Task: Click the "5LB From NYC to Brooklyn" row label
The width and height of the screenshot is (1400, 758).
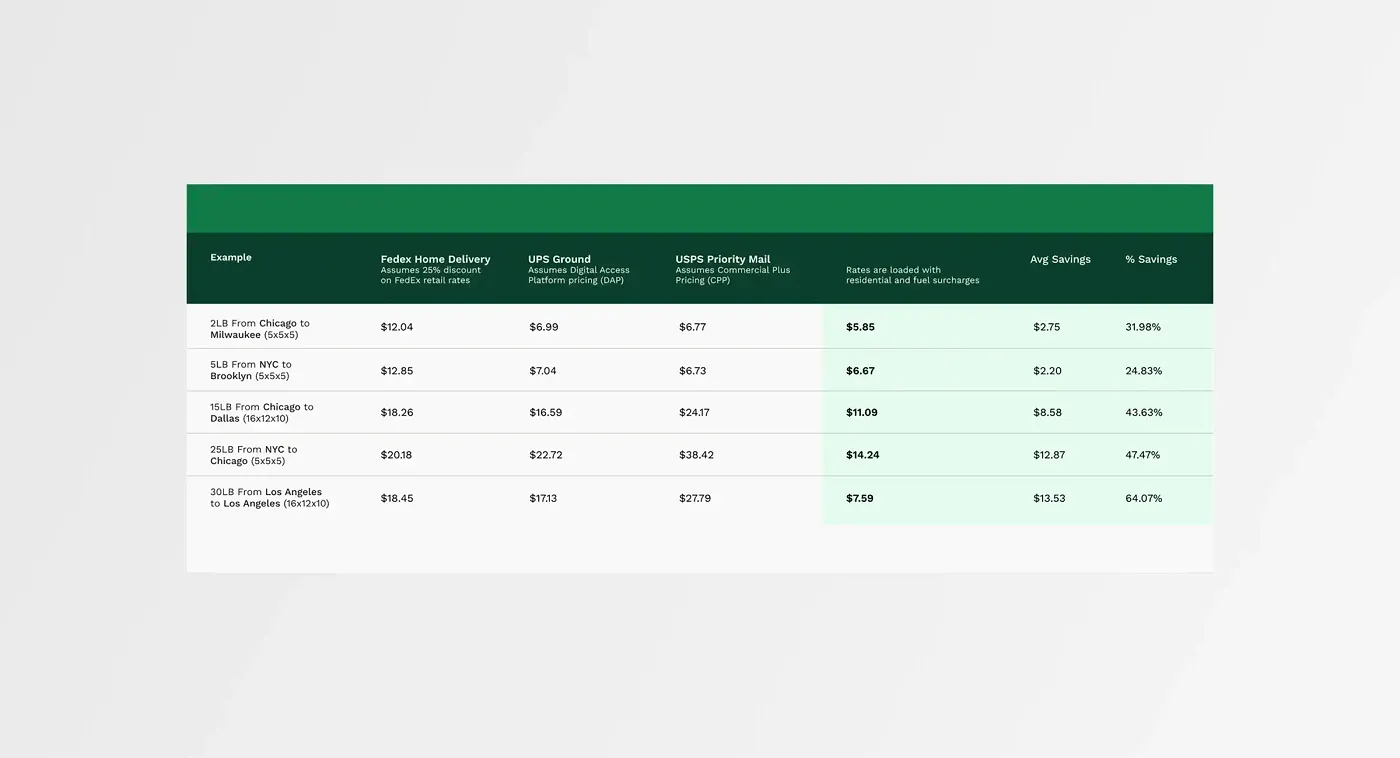Action: (x=251, y=370)
